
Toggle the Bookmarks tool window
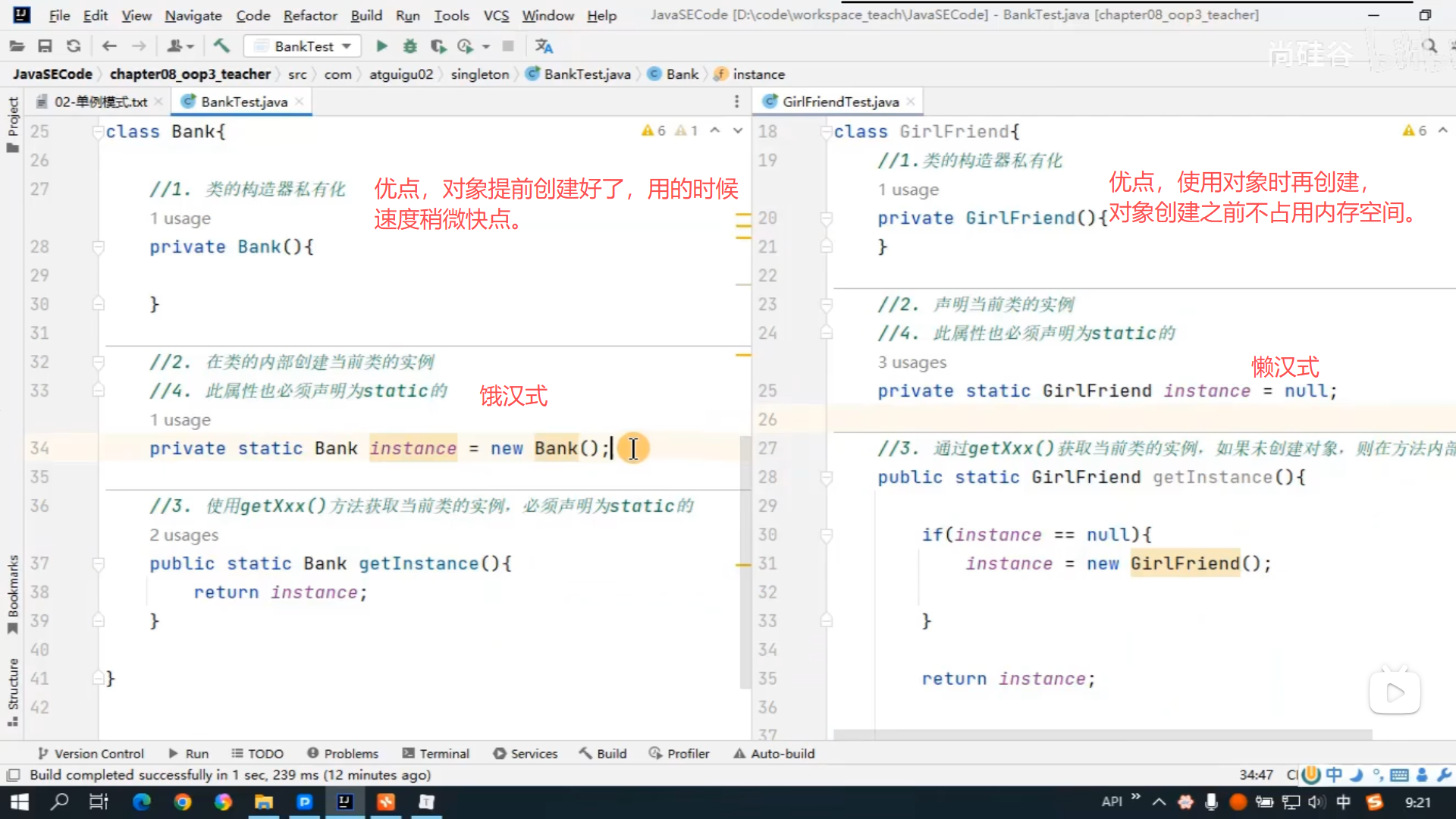pyautogui.click(x=13, y=594)
